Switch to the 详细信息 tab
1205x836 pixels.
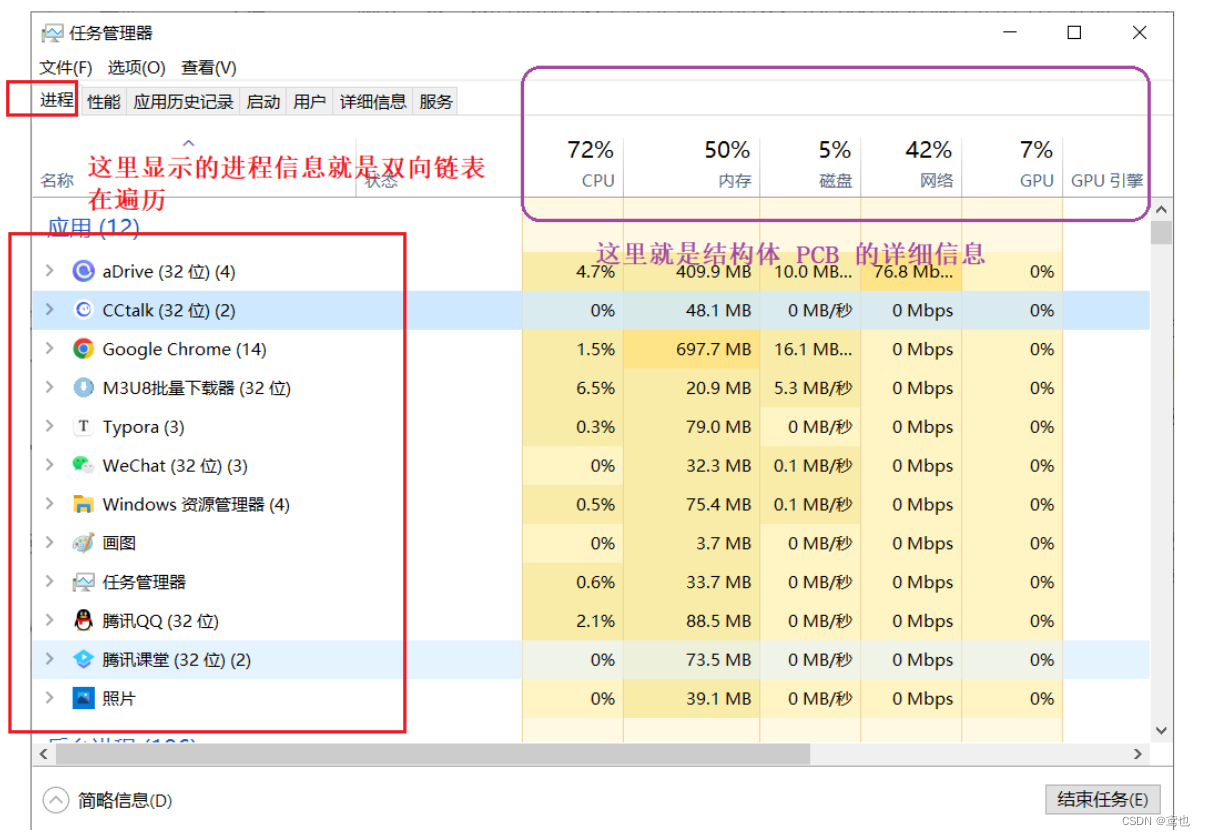click(x=373, y=101)
